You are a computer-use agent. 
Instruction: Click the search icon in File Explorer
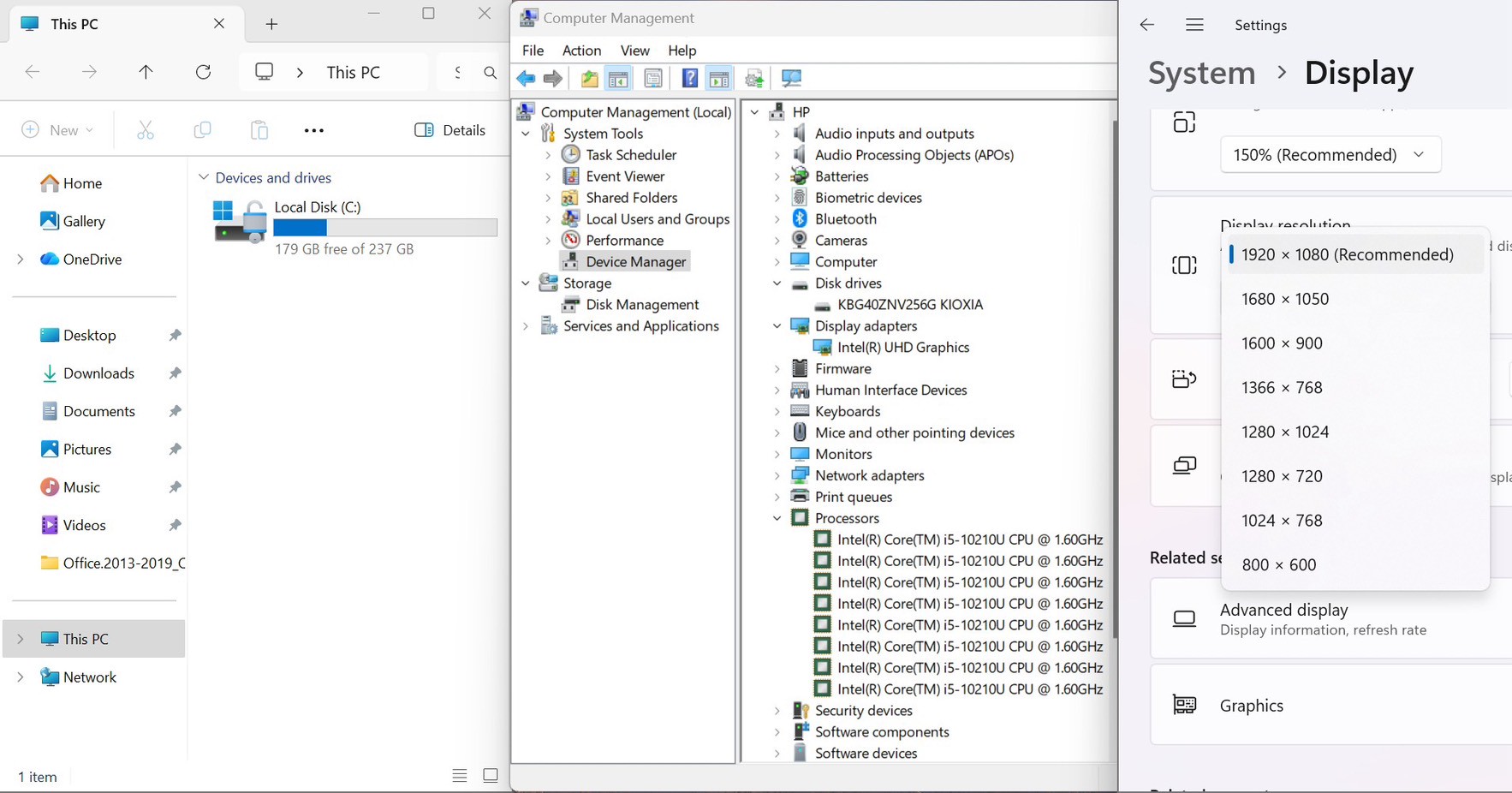pyautogui.click(x=490, y=73)
